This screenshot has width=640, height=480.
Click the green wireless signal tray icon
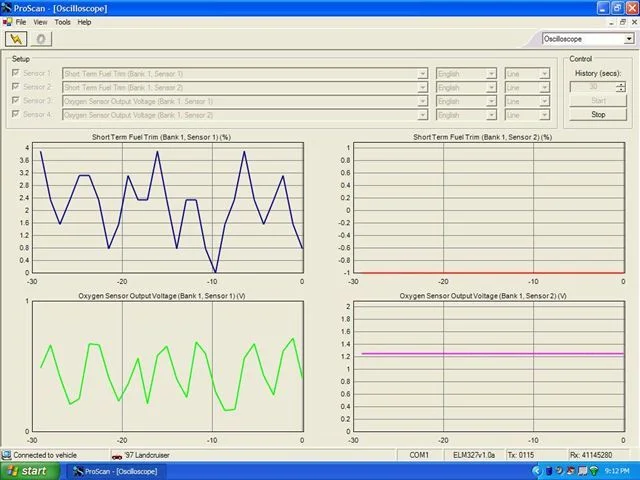coord(594,471)
